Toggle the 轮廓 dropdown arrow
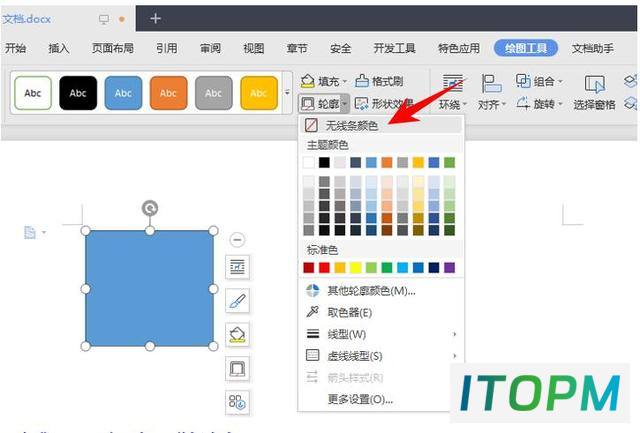 click(x=345, y=104)
